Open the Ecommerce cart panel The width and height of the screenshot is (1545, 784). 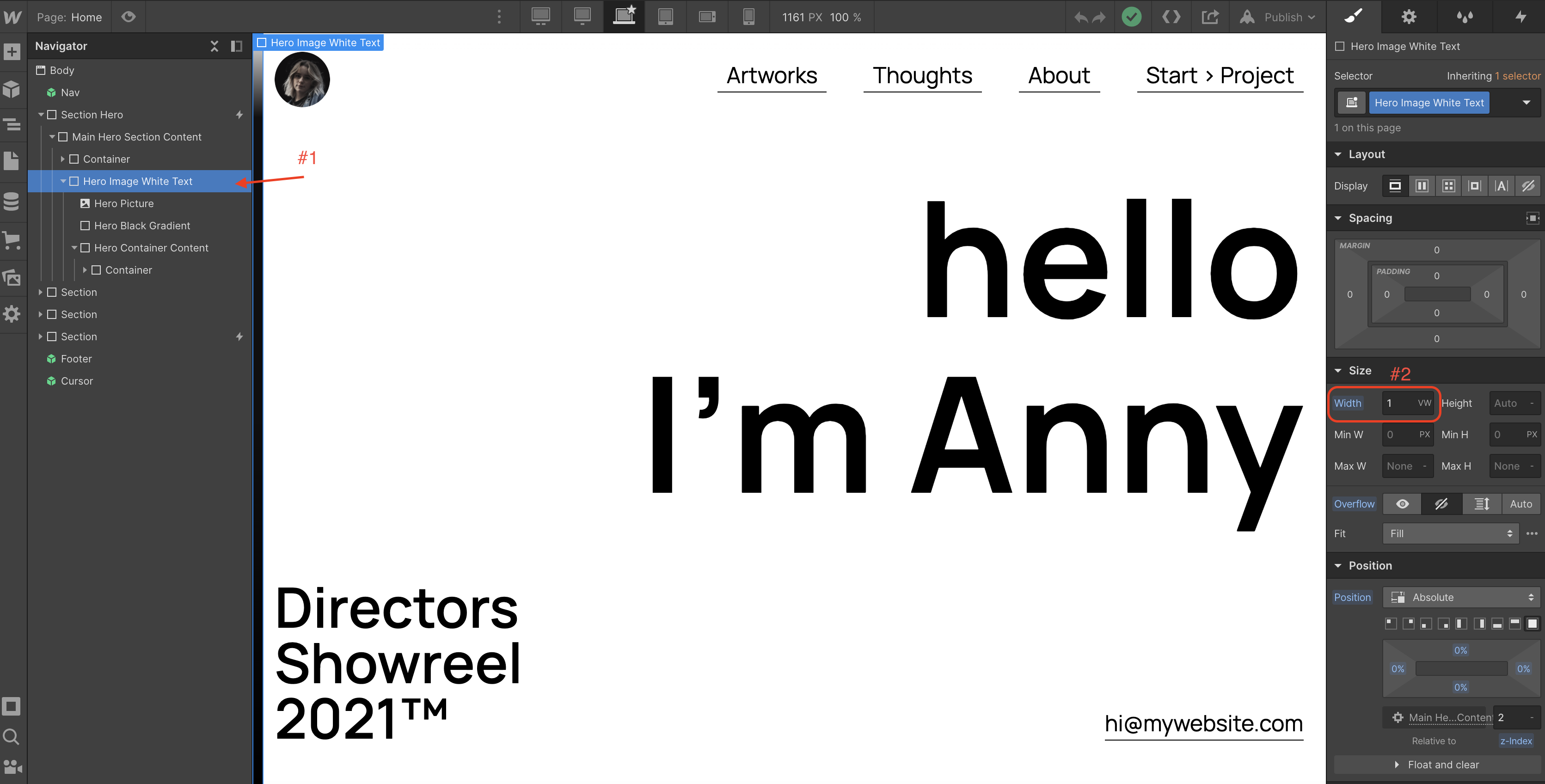(x=12, y=240)
